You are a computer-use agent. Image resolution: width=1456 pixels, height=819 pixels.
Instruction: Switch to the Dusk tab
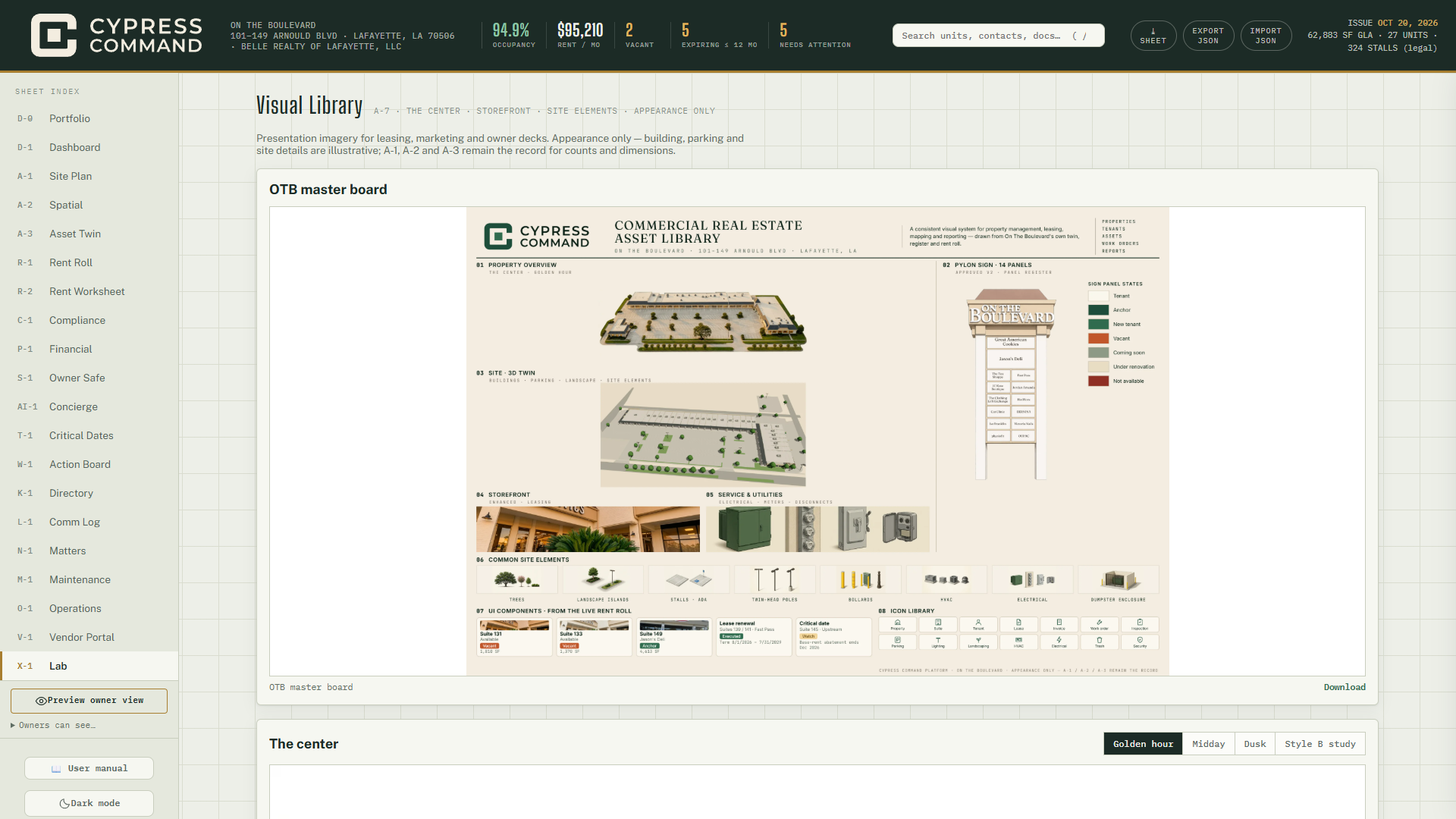click(x=1255, y=744)
